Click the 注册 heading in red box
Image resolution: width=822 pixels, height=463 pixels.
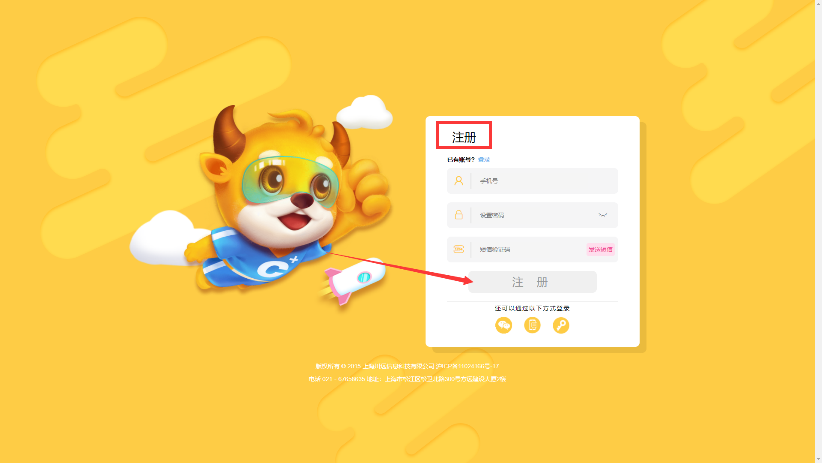coord(464,137)
